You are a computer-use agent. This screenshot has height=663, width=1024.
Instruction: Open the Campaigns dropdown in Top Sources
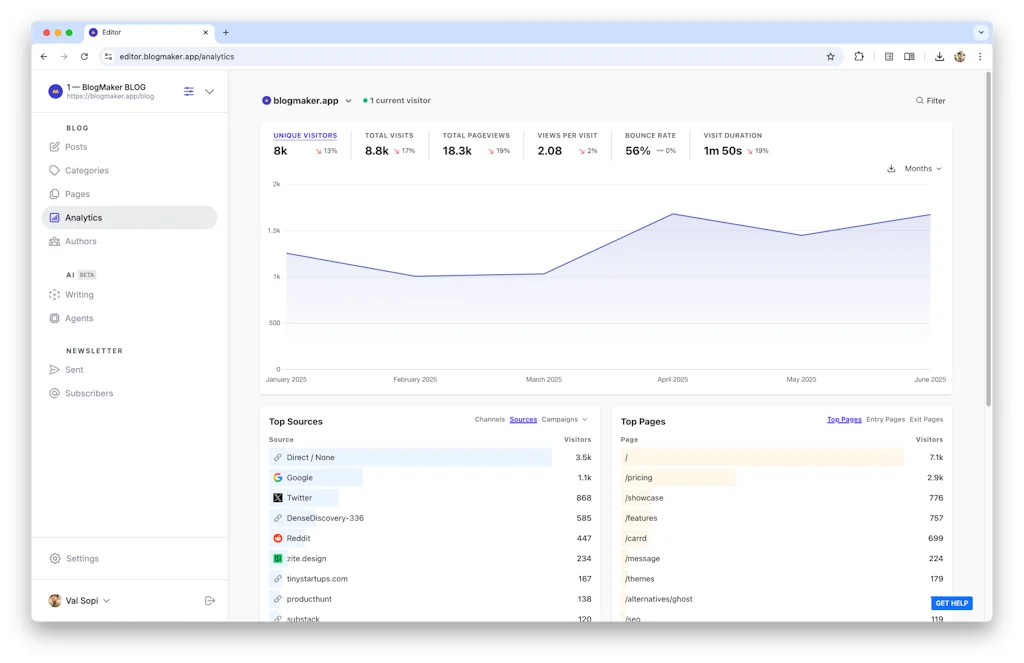(564, 420)
